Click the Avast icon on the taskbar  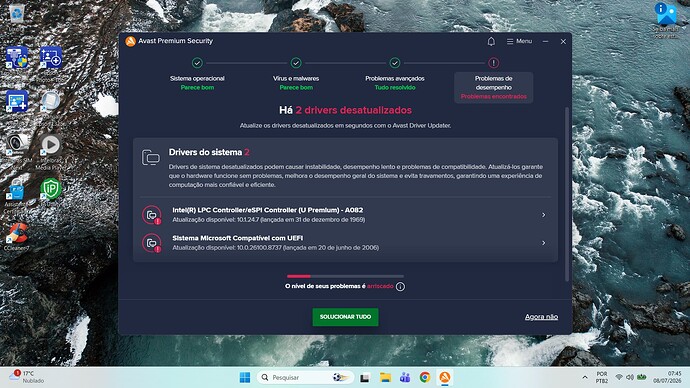[x=445, y=377]
